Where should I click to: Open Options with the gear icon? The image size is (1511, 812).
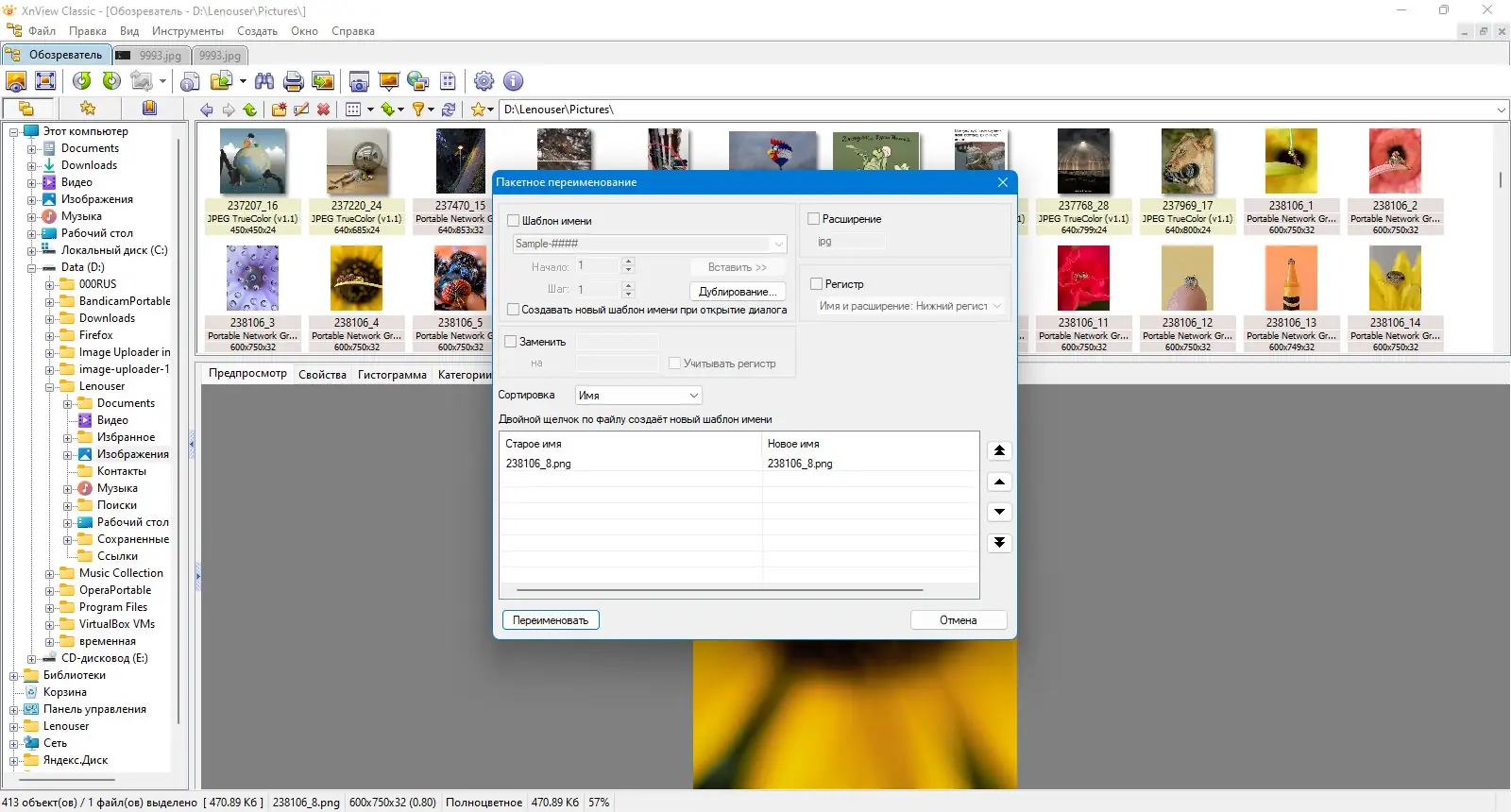click(484, 81)
